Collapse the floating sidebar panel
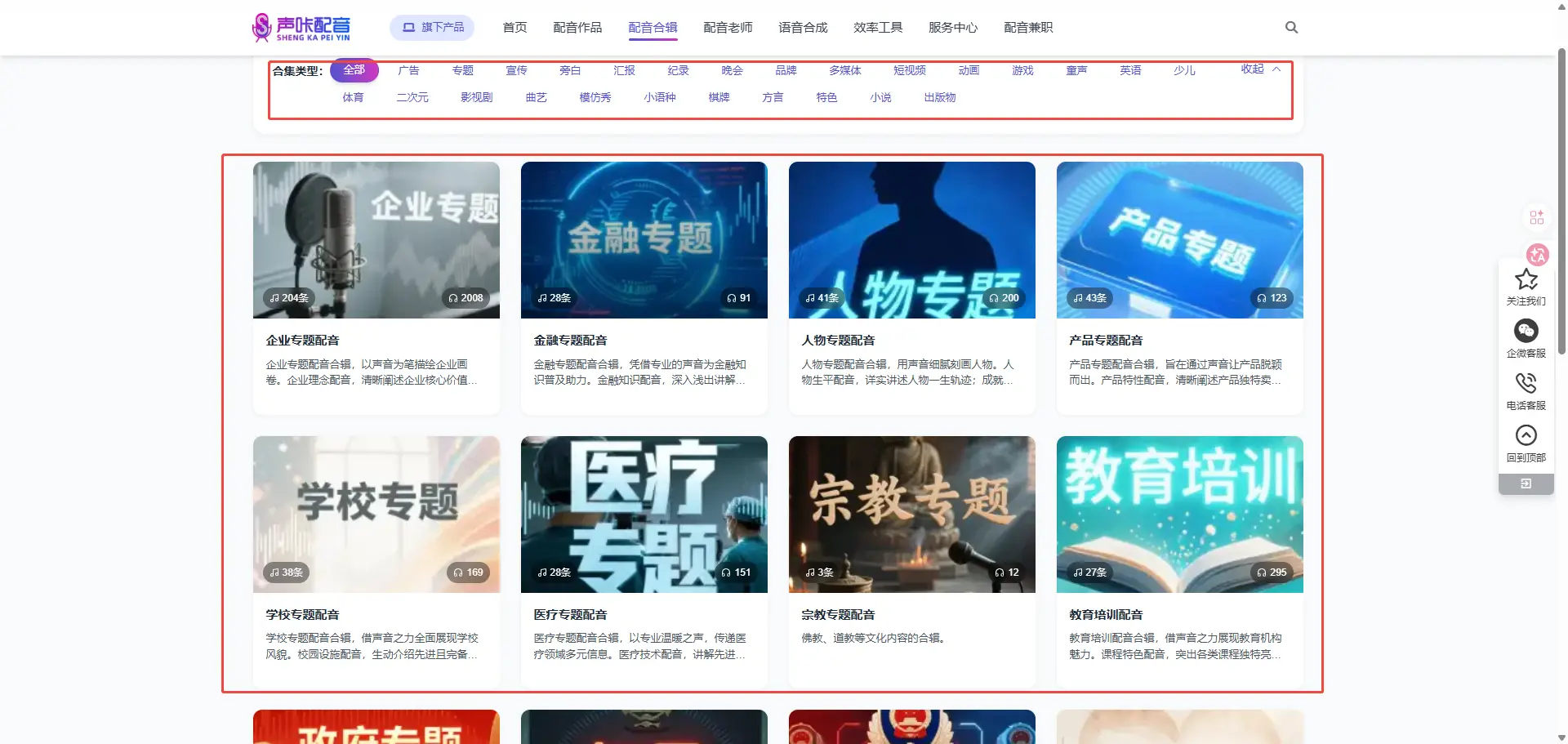 click(x=1526, y=484)
